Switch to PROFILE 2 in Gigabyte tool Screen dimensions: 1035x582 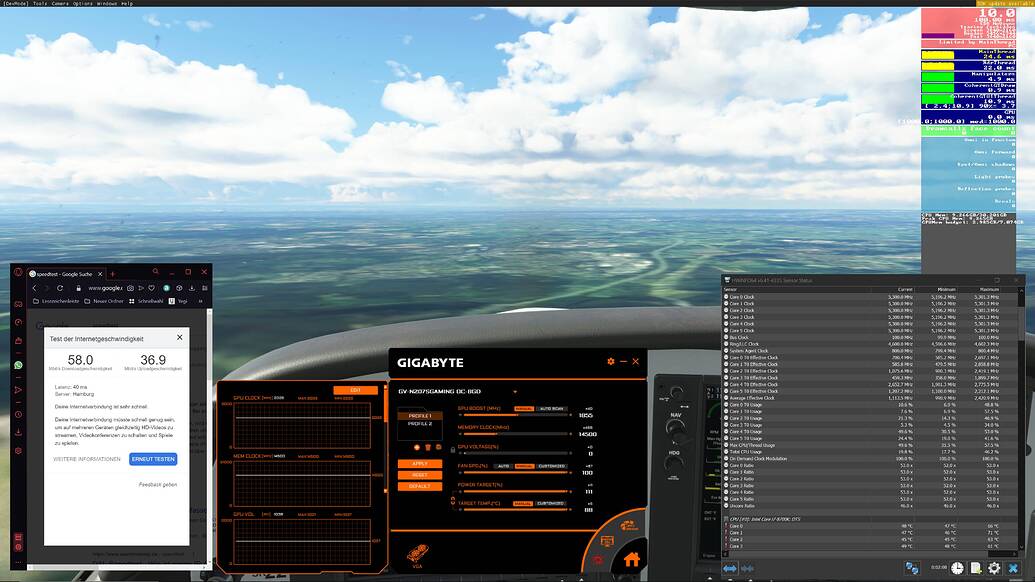point(420,425)
